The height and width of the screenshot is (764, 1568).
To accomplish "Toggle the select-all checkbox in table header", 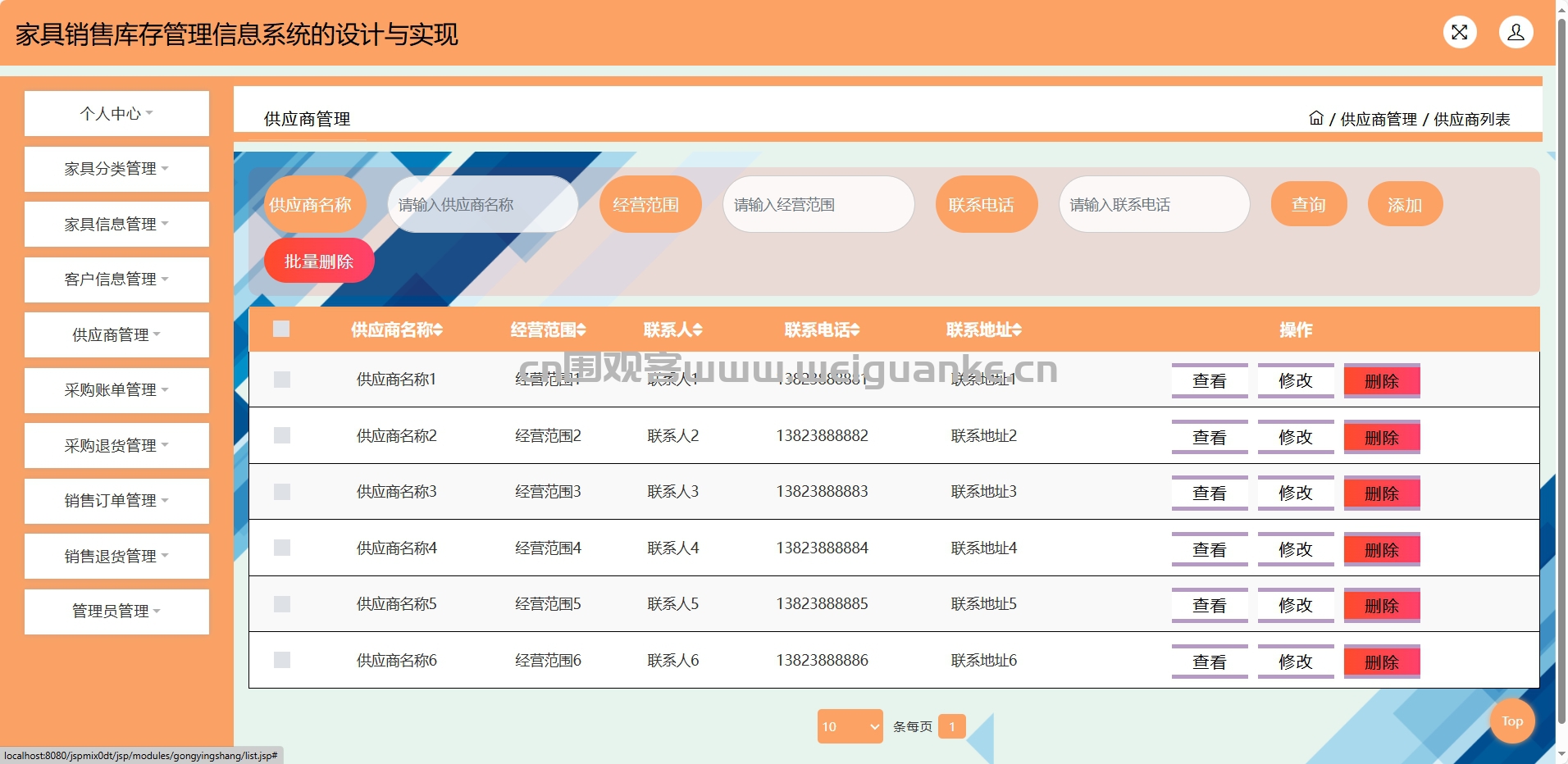I will (x=281, y=329).
